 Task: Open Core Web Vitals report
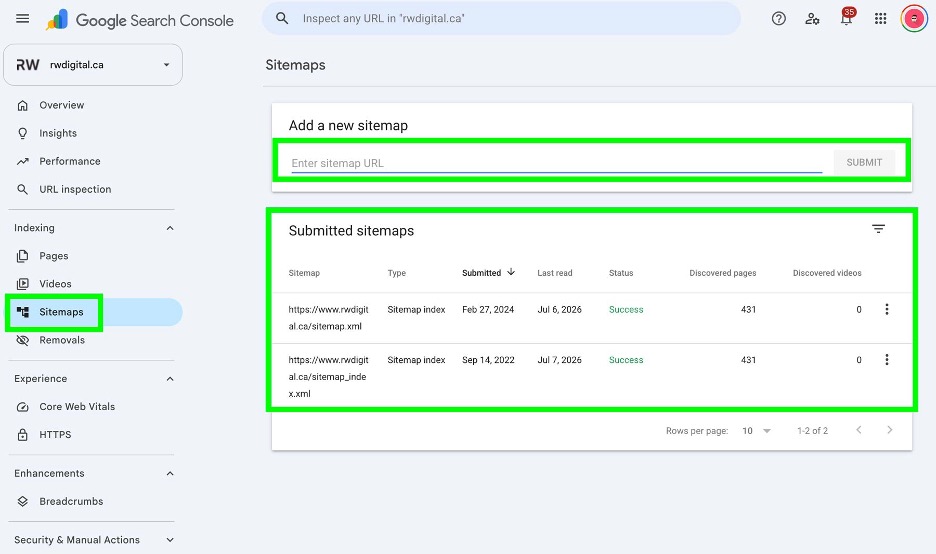pyautogui.click(x=77, y=407)
